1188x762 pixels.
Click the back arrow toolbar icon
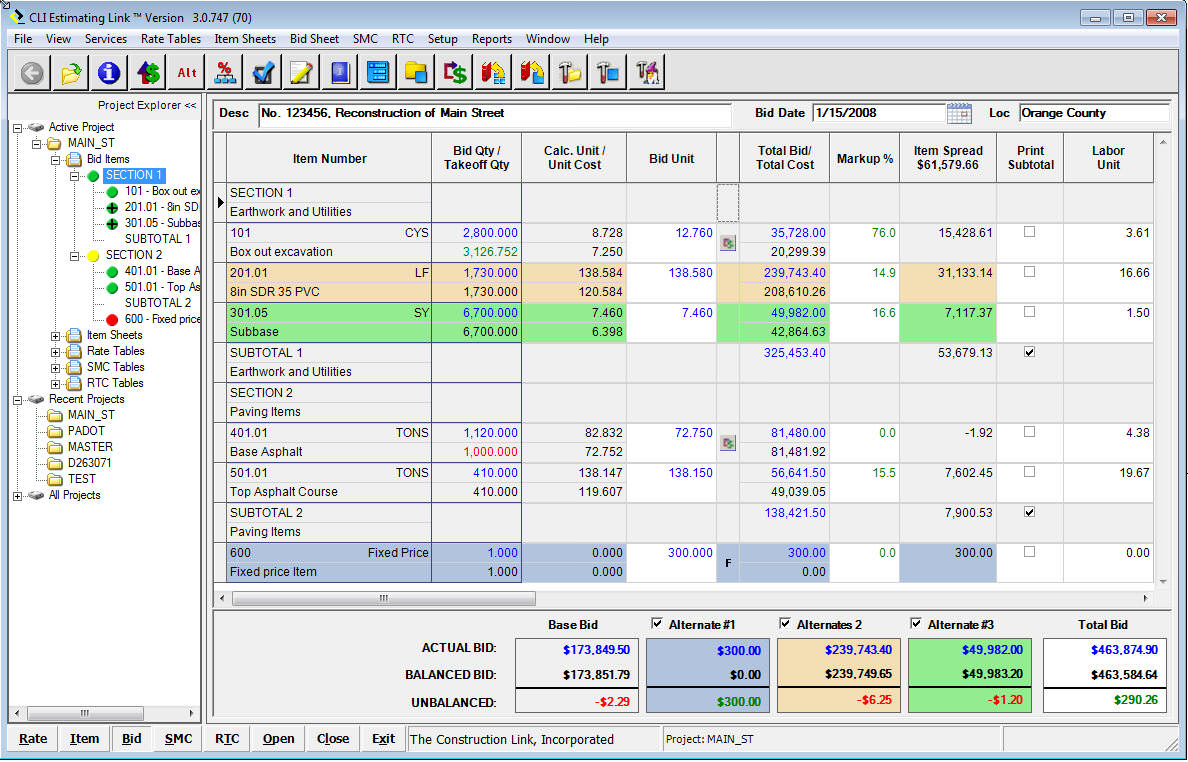tap(33, 72)
